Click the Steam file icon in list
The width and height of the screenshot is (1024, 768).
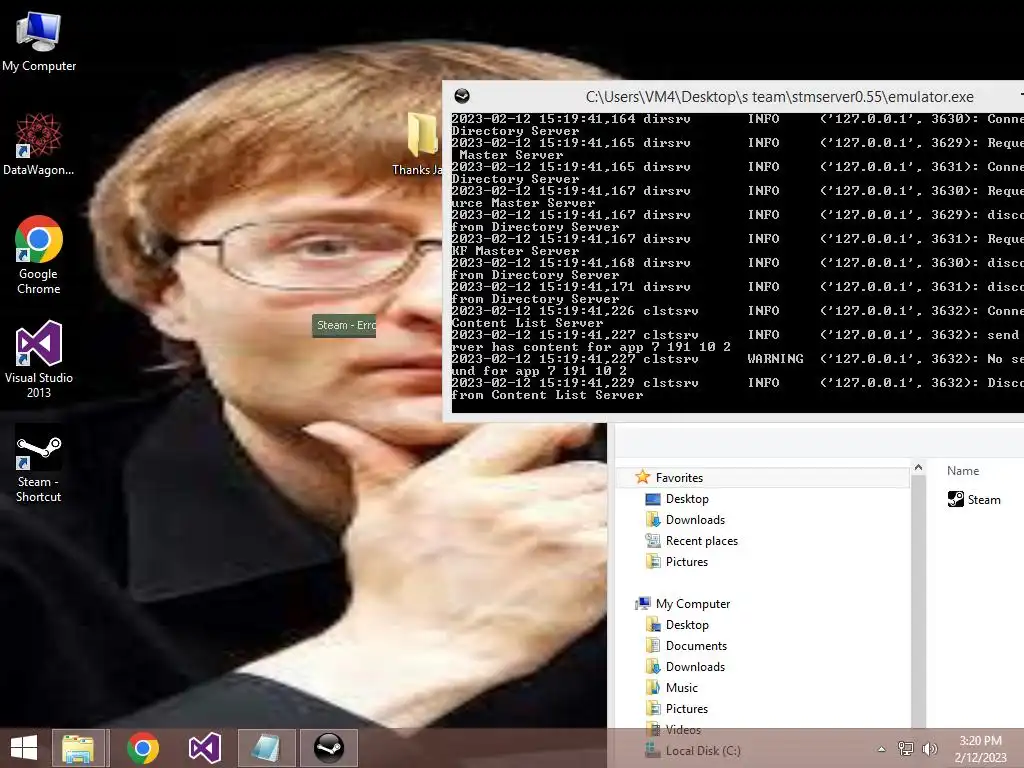tap(955, 500)
